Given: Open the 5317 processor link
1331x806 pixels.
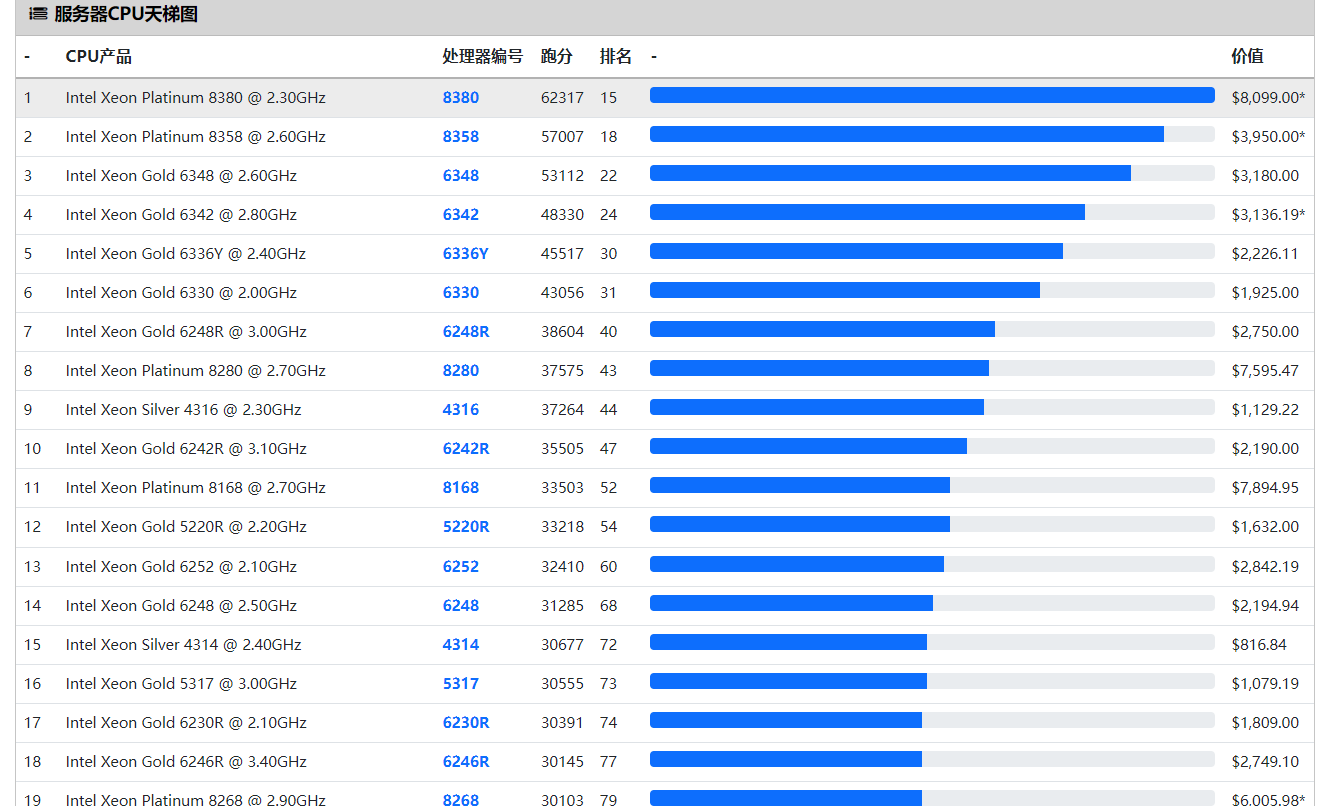Looking at the screenshot, I should [461, 684].
